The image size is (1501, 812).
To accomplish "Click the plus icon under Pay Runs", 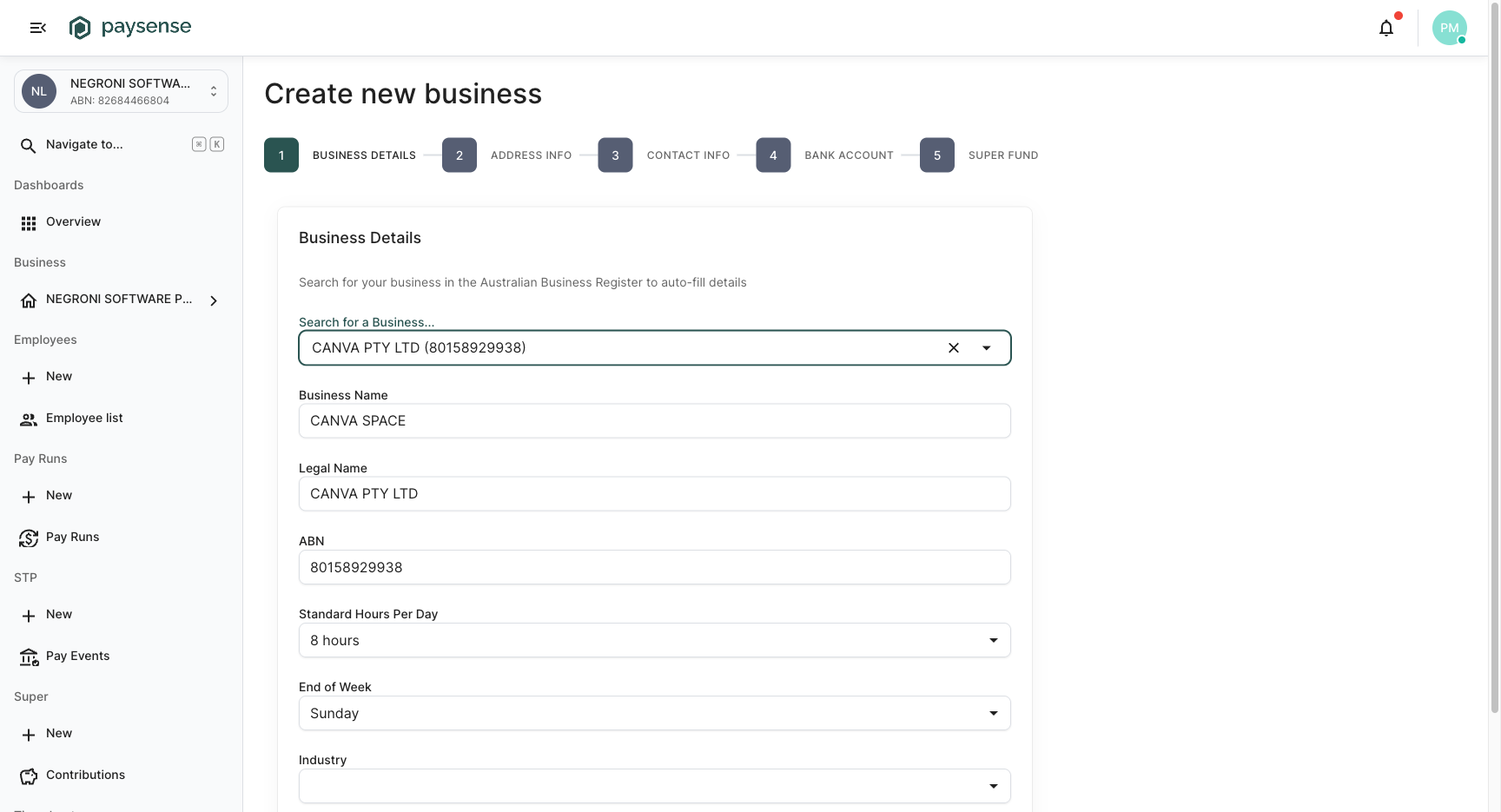I will 29,497.
